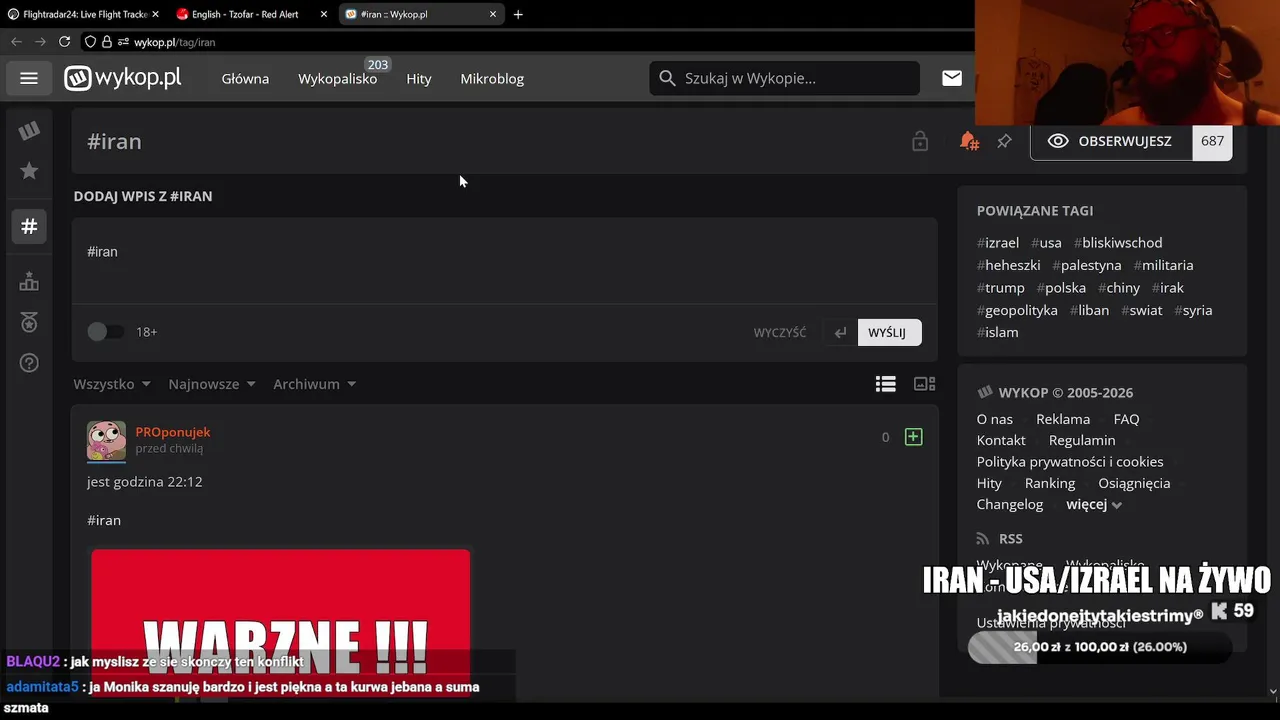Viewport: 1280px width, 720px height.
Task: Open related tag #heheszki
Action: [x=1009, y=265]
